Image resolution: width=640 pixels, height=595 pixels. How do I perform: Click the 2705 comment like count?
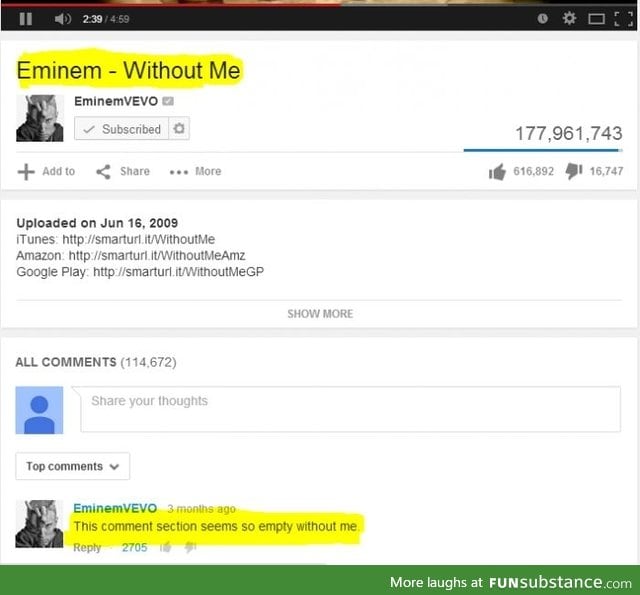134,548
